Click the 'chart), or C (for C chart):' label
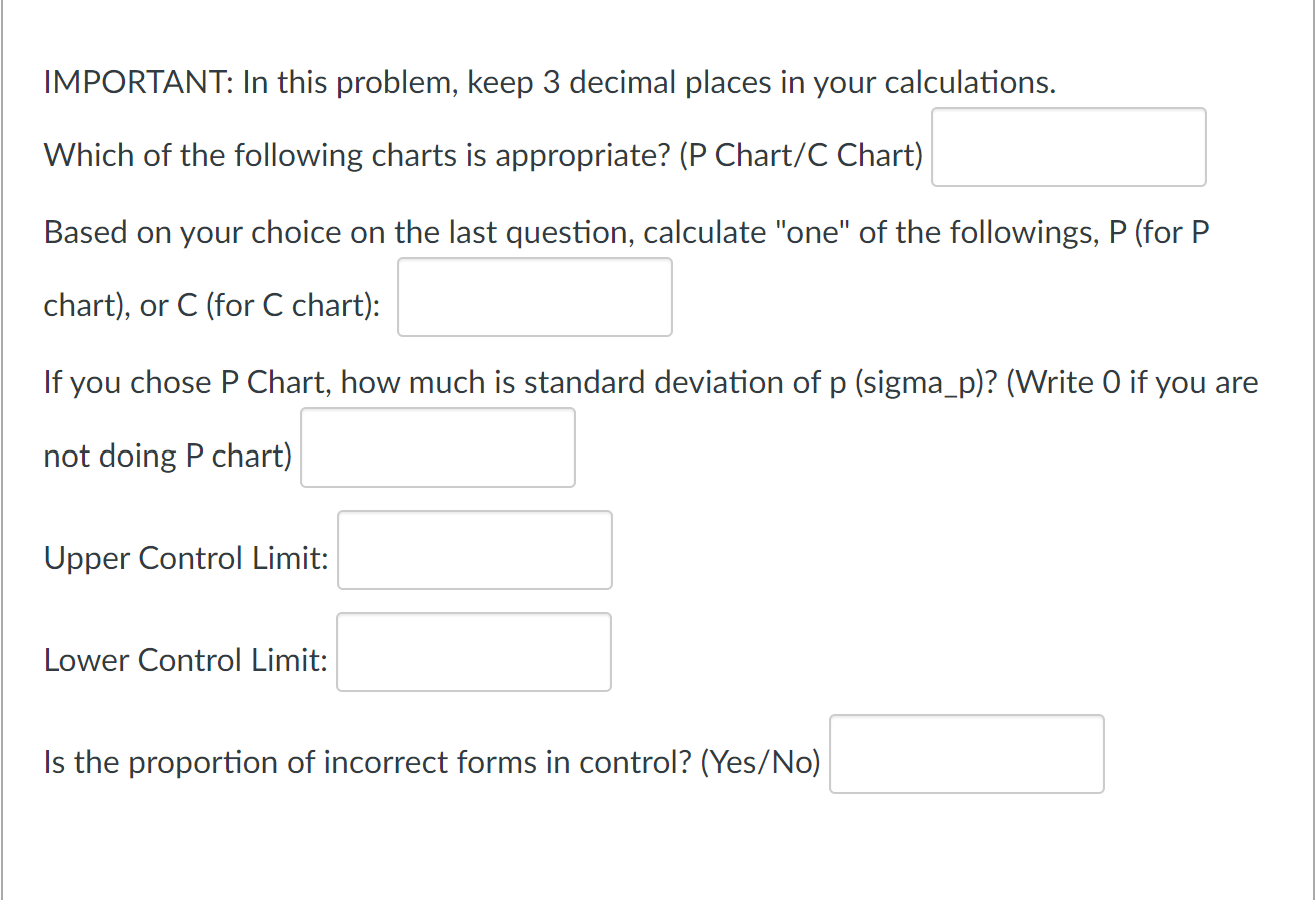Viewport: 1316px width, 900px height. click(x=211, y=306)
